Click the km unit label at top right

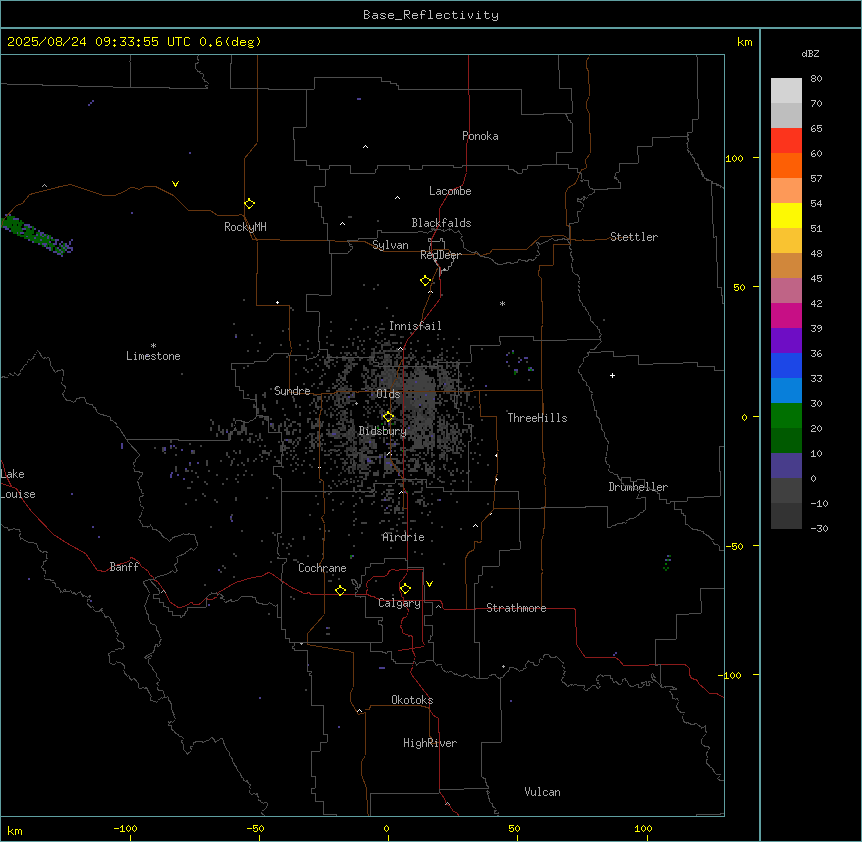[x=745, y=42]
